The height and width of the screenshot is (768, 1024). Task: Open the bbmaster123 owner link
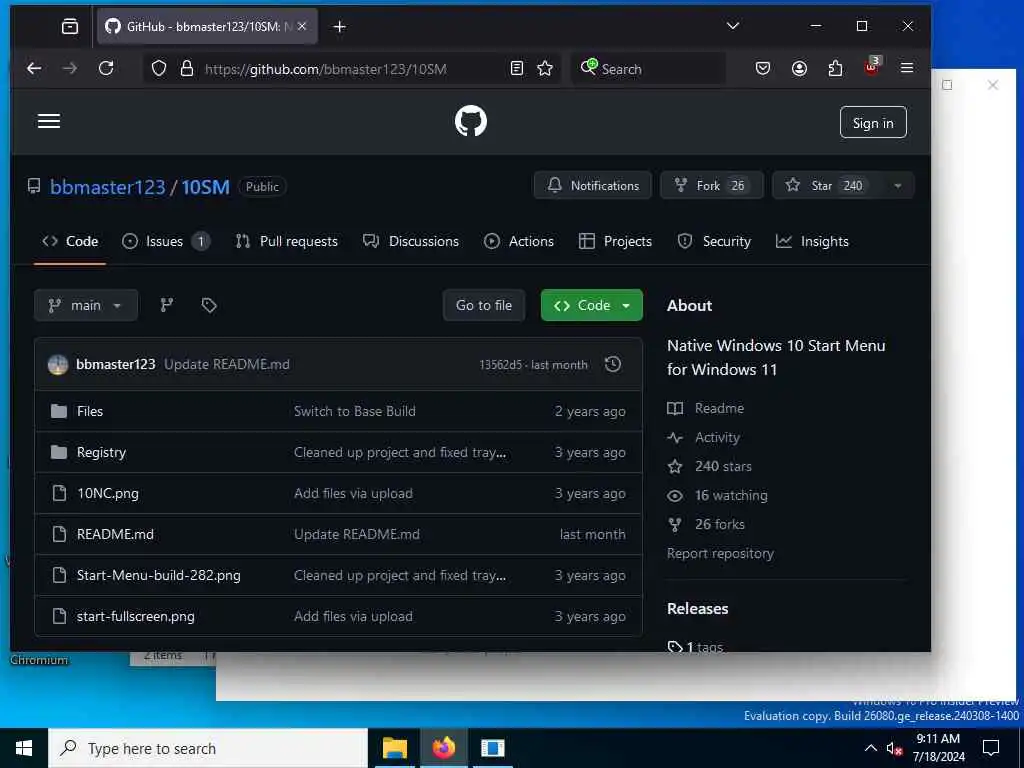tap(108, 187)
